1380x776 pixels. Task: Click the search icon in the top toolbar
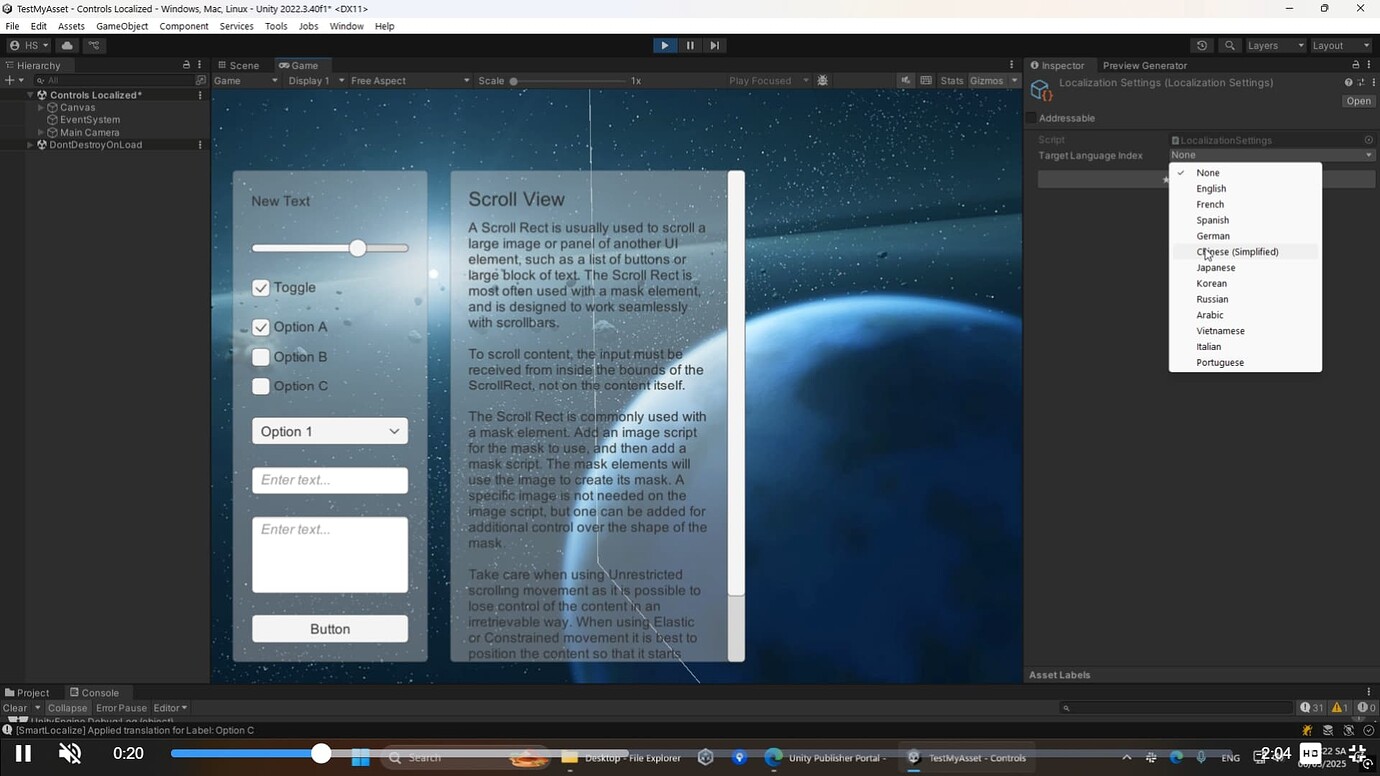click(x=1230, y=45)
